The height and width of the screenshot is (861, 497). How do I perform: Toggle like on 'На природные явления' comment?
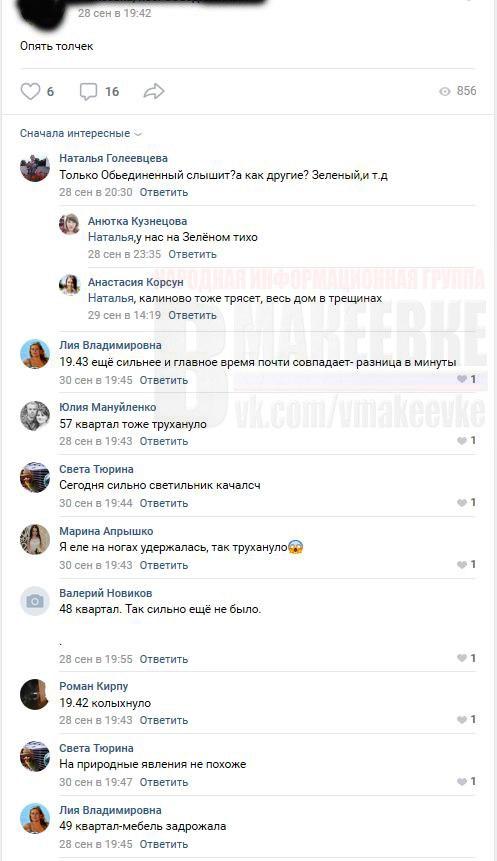[462, 781]
